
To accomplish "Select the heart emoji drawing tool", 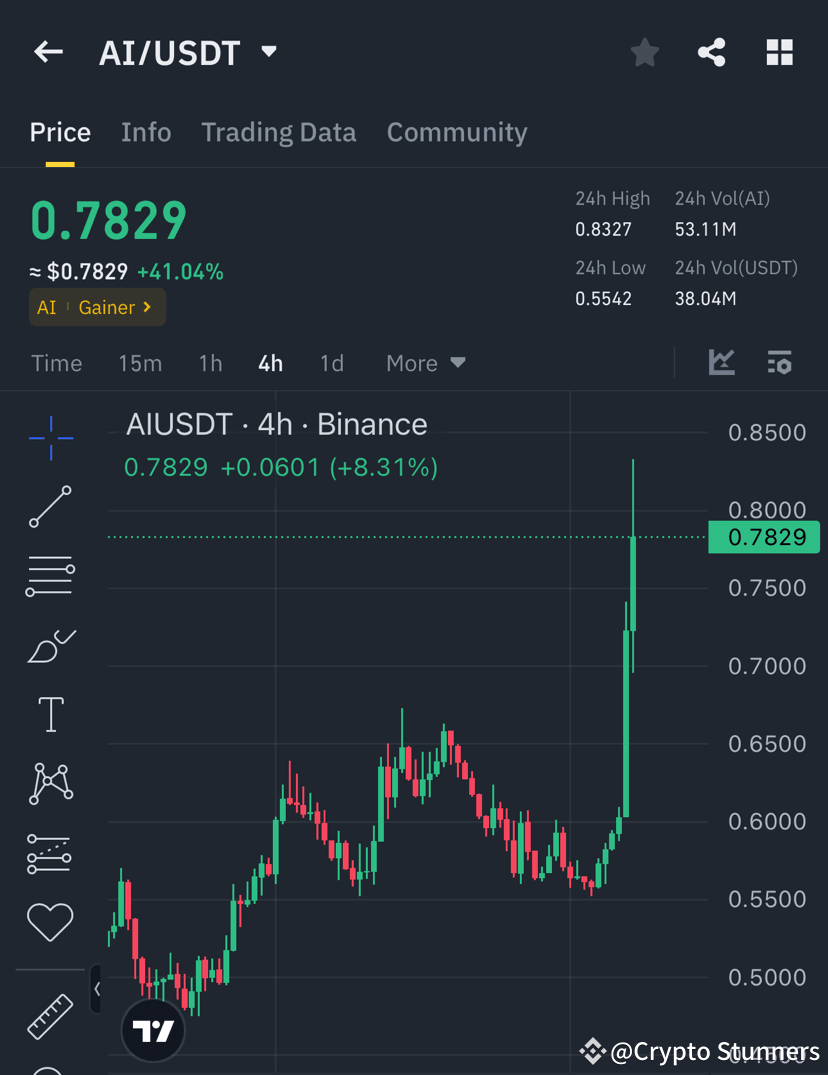I will (50, 922).
